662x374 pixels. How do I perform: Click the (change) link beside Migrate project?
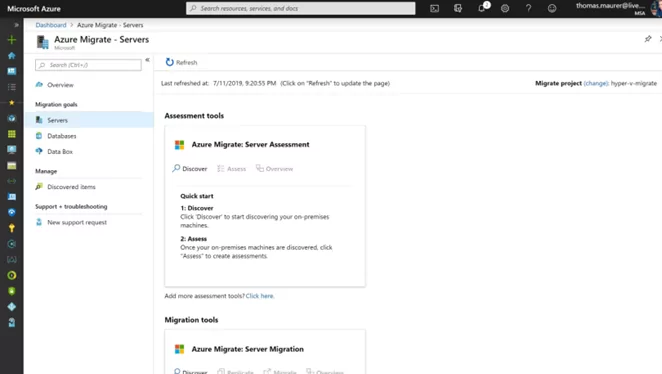click(x=596, y=83)
